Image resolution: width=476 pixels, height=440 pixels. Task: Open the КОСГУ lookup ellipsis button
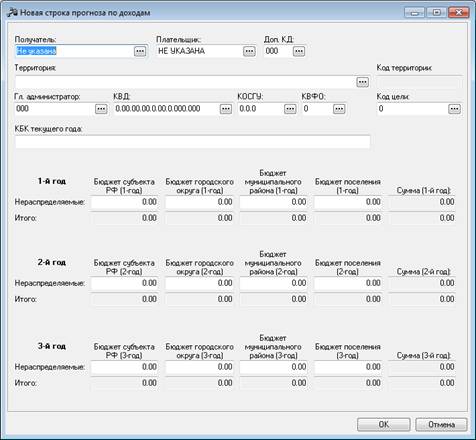[290, 109]
